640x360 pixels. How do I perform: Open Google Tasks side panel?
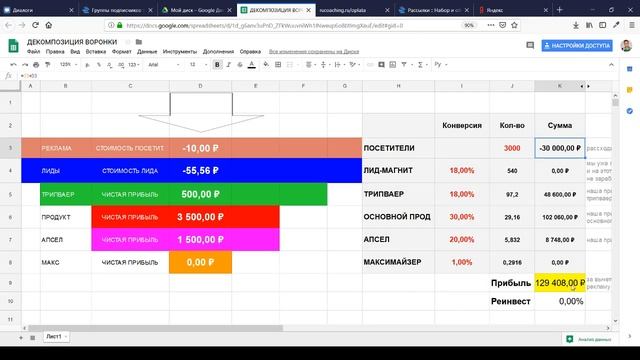click(x=629, y=111)
